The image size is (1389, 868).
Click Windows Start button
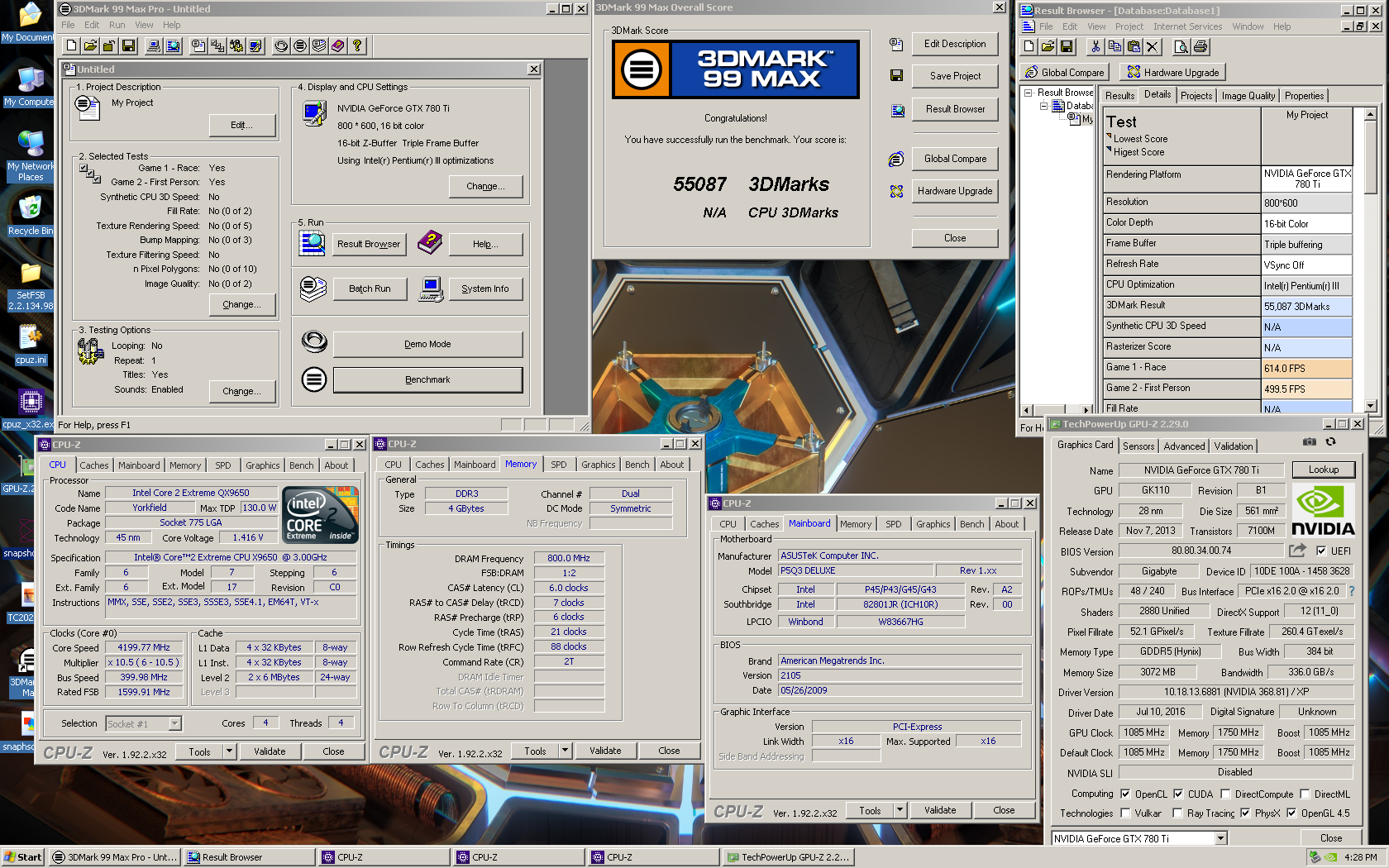tap(22, 857)
